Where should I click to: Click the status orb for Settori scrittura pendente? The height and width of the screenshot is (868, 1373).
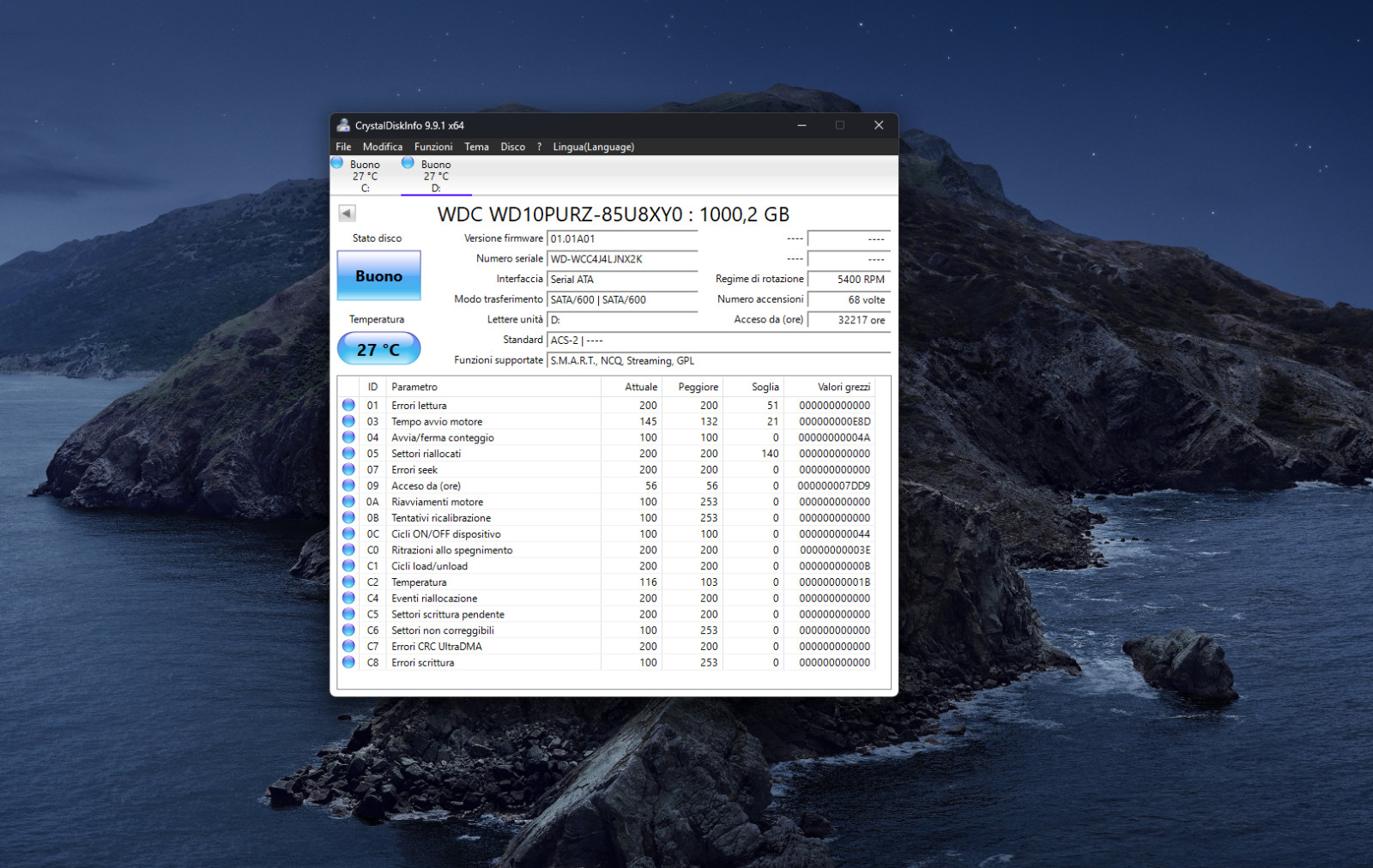[x=348, y=614]
